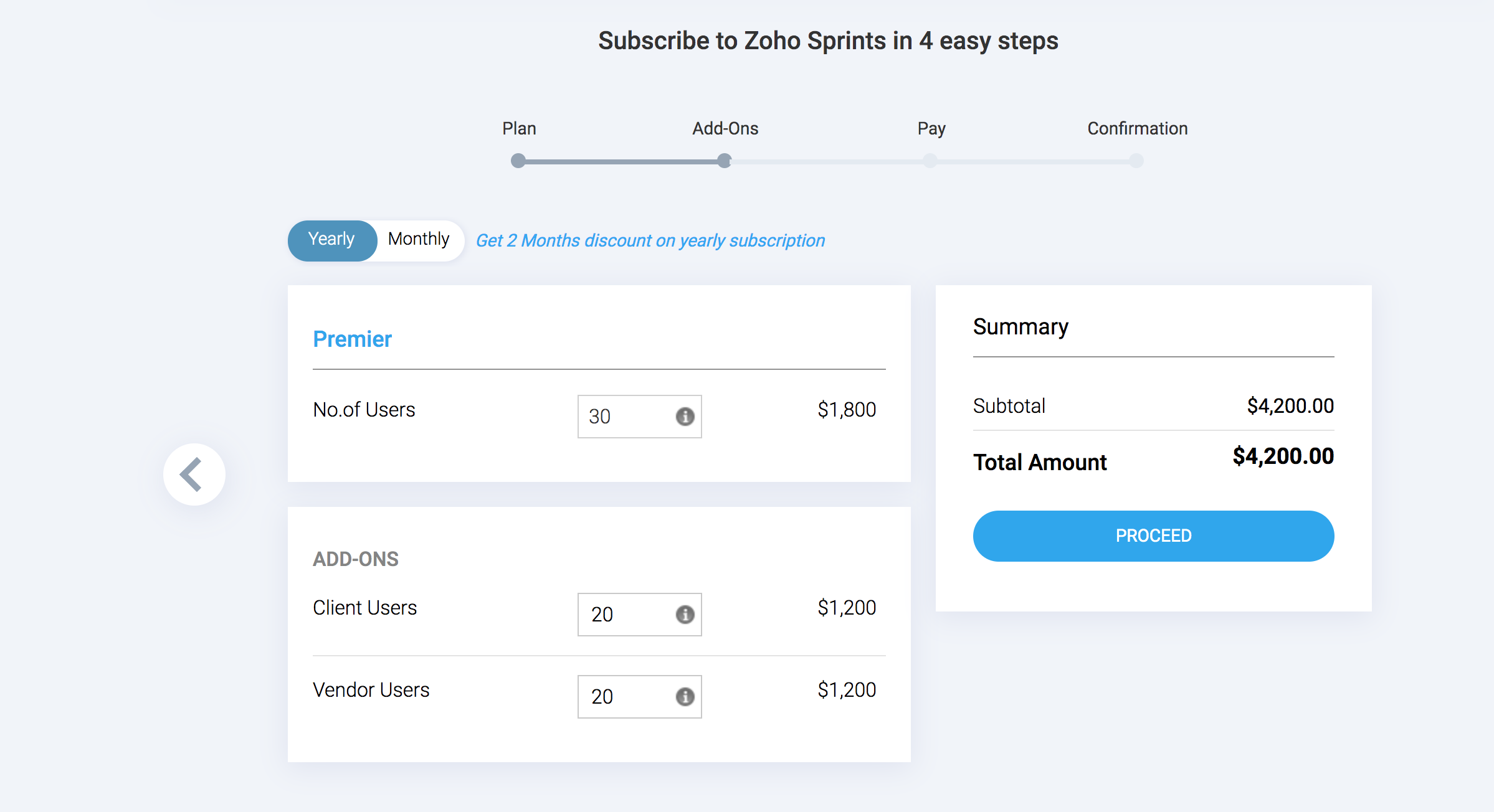Click info icon in No.of Users field
This screenshot has width=1494, height=812.
click(685, 417)
